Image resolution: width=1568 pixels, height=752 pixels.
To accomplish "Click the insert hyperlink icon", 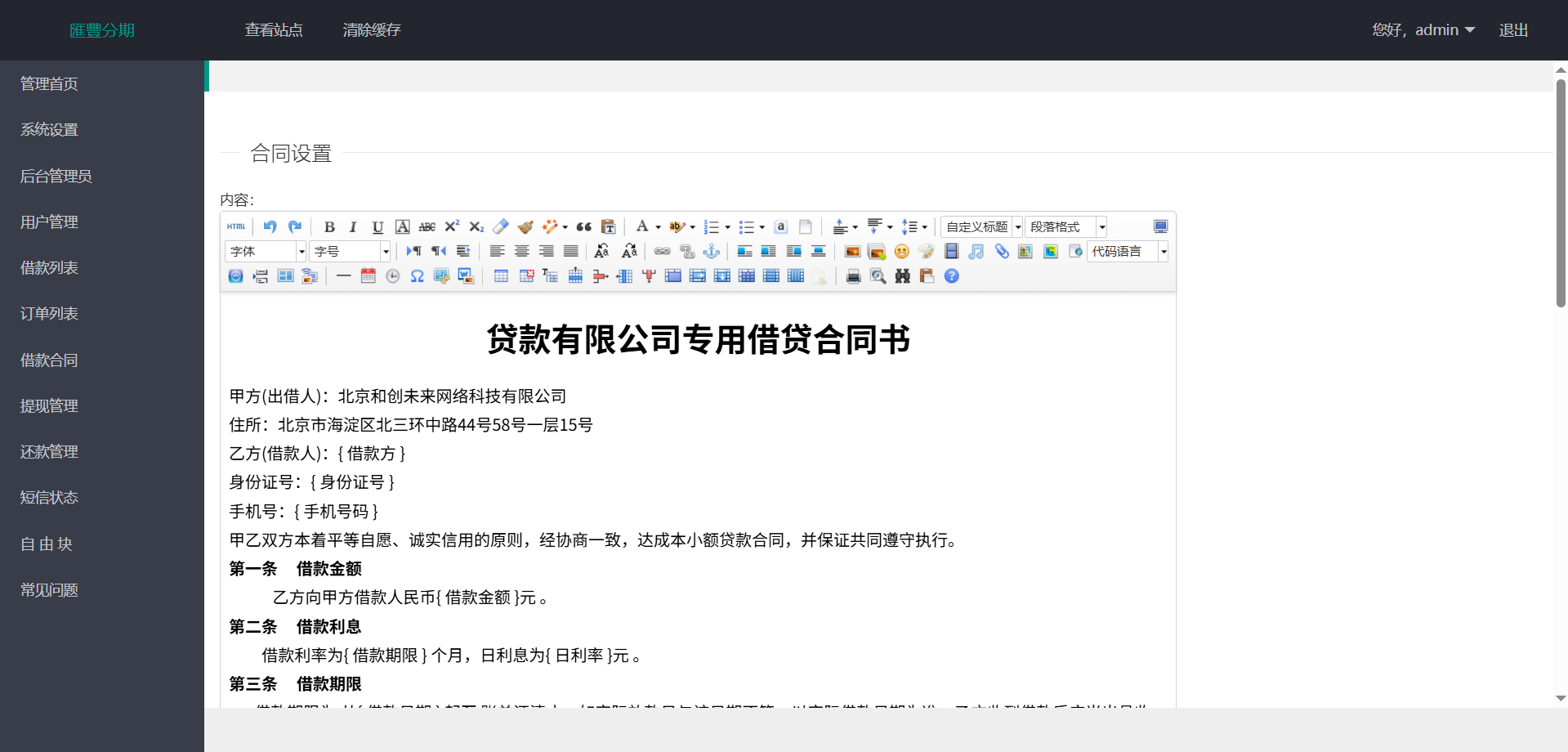I will pyautogui.click(x=663, y=252).
